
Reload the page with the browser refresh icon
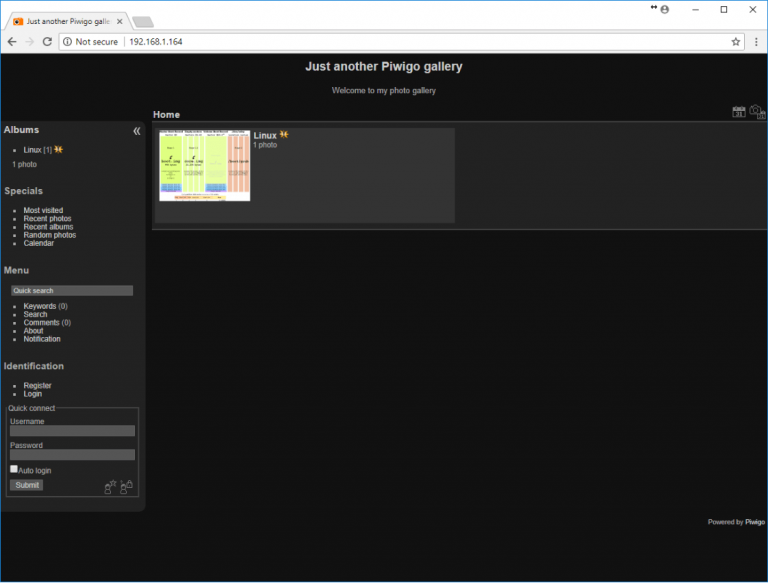(47, 42)
